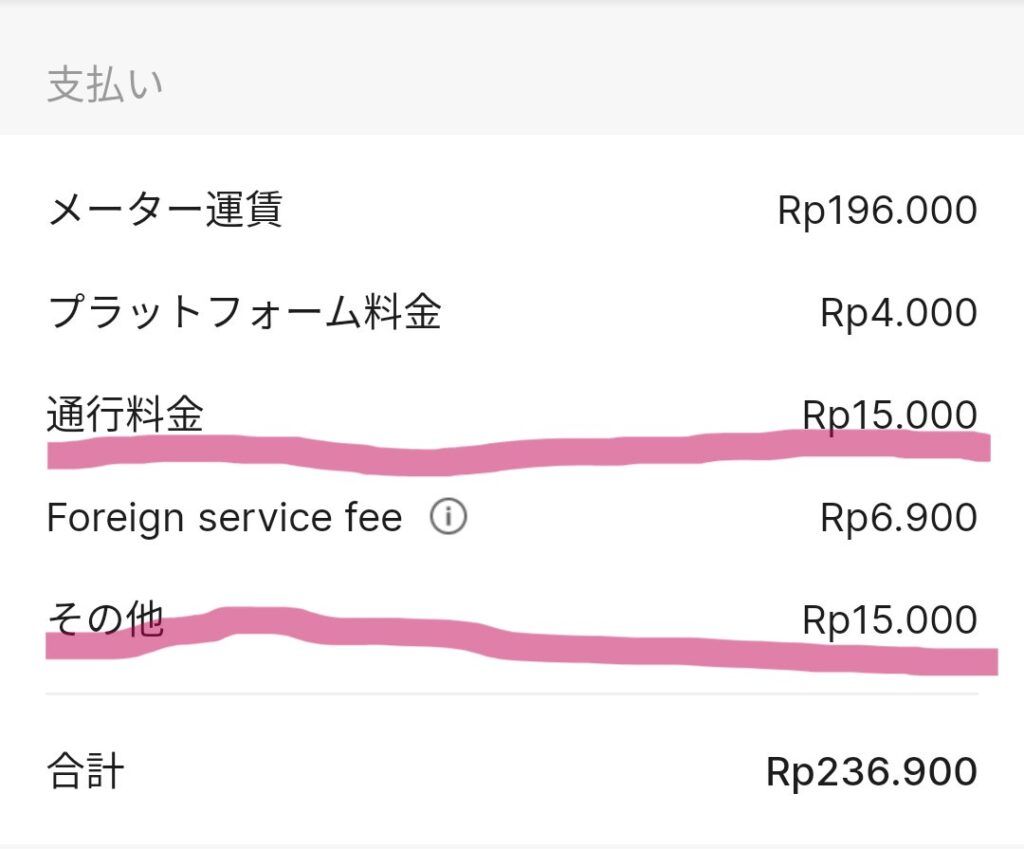Tap the Foreign service fee label

coord(224,518)
